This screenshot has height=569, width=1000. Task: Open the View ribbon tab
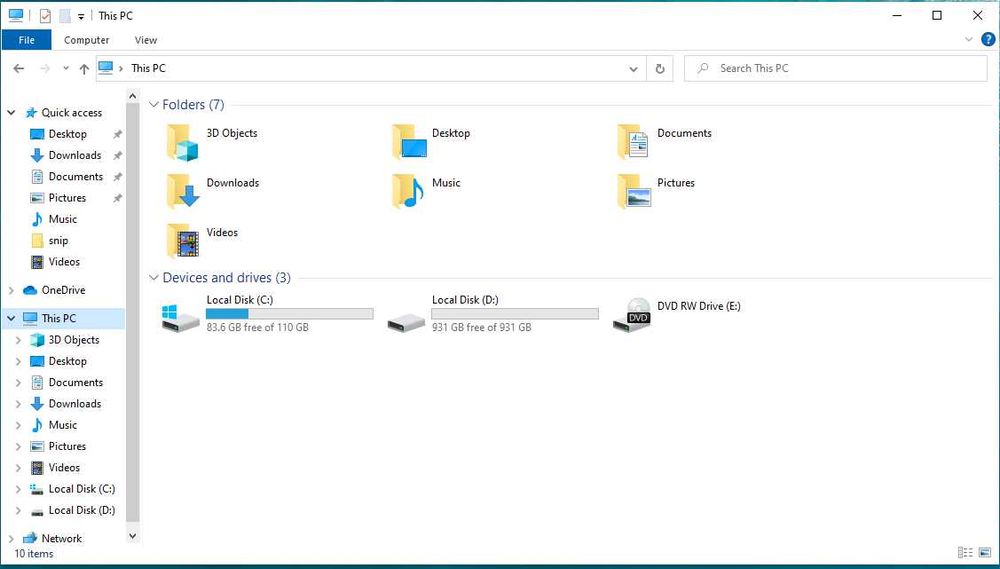point(145,40)
